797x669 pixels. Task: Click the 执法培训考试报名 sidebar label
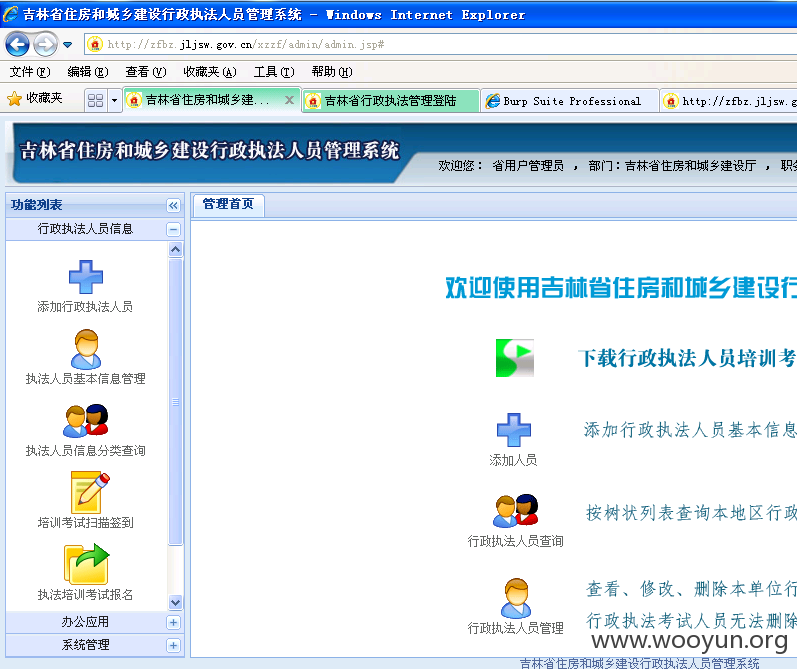coord(85,595)
